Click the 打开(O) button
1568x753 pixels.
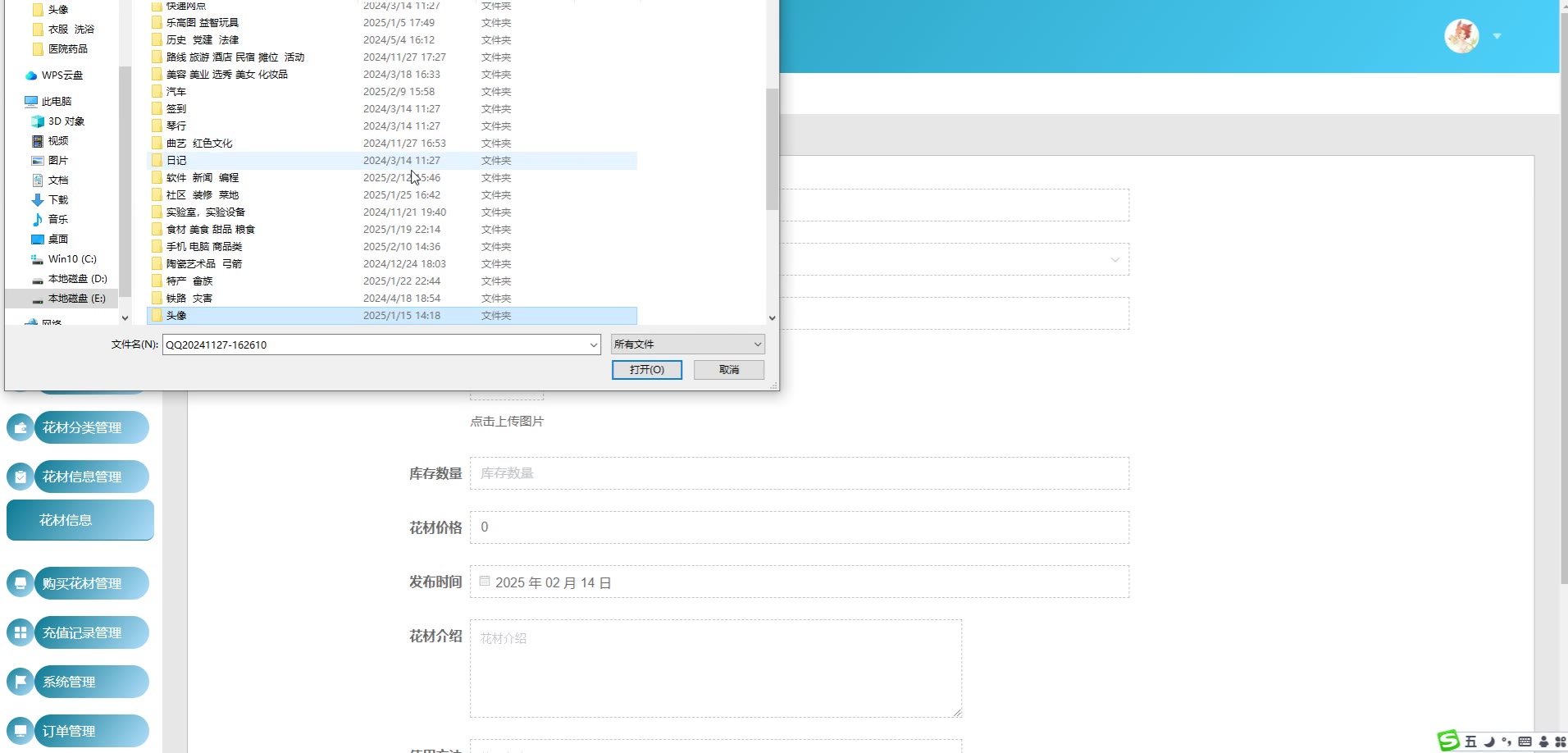647,370
